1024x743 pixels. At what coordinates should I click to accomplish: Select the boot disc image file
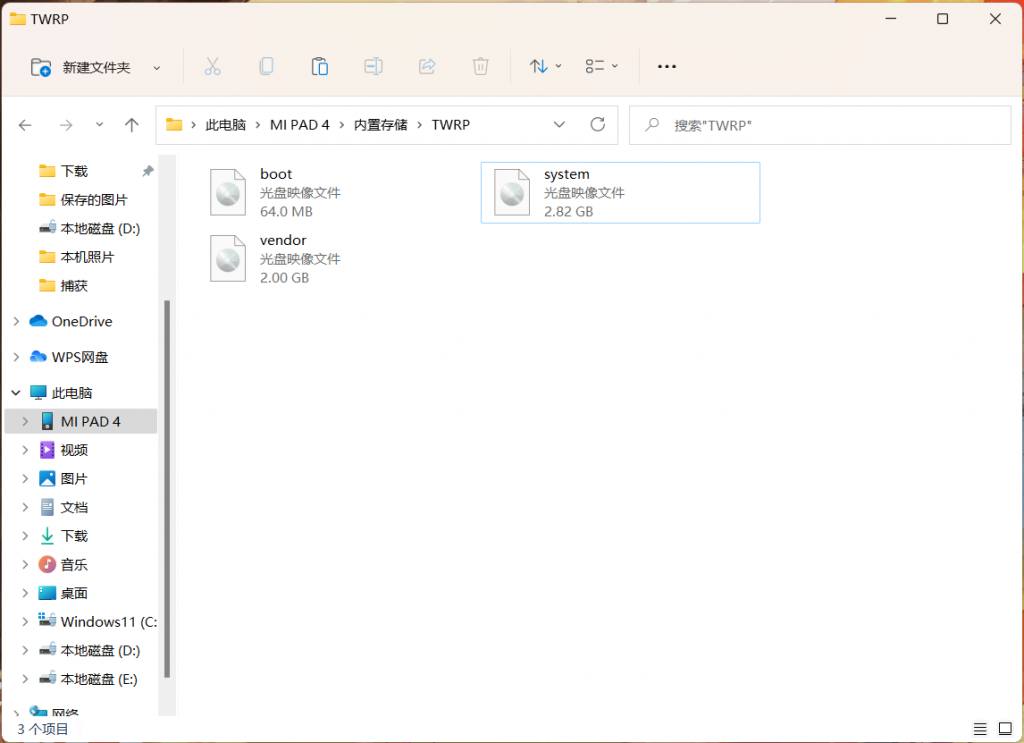tap(275, 192)
